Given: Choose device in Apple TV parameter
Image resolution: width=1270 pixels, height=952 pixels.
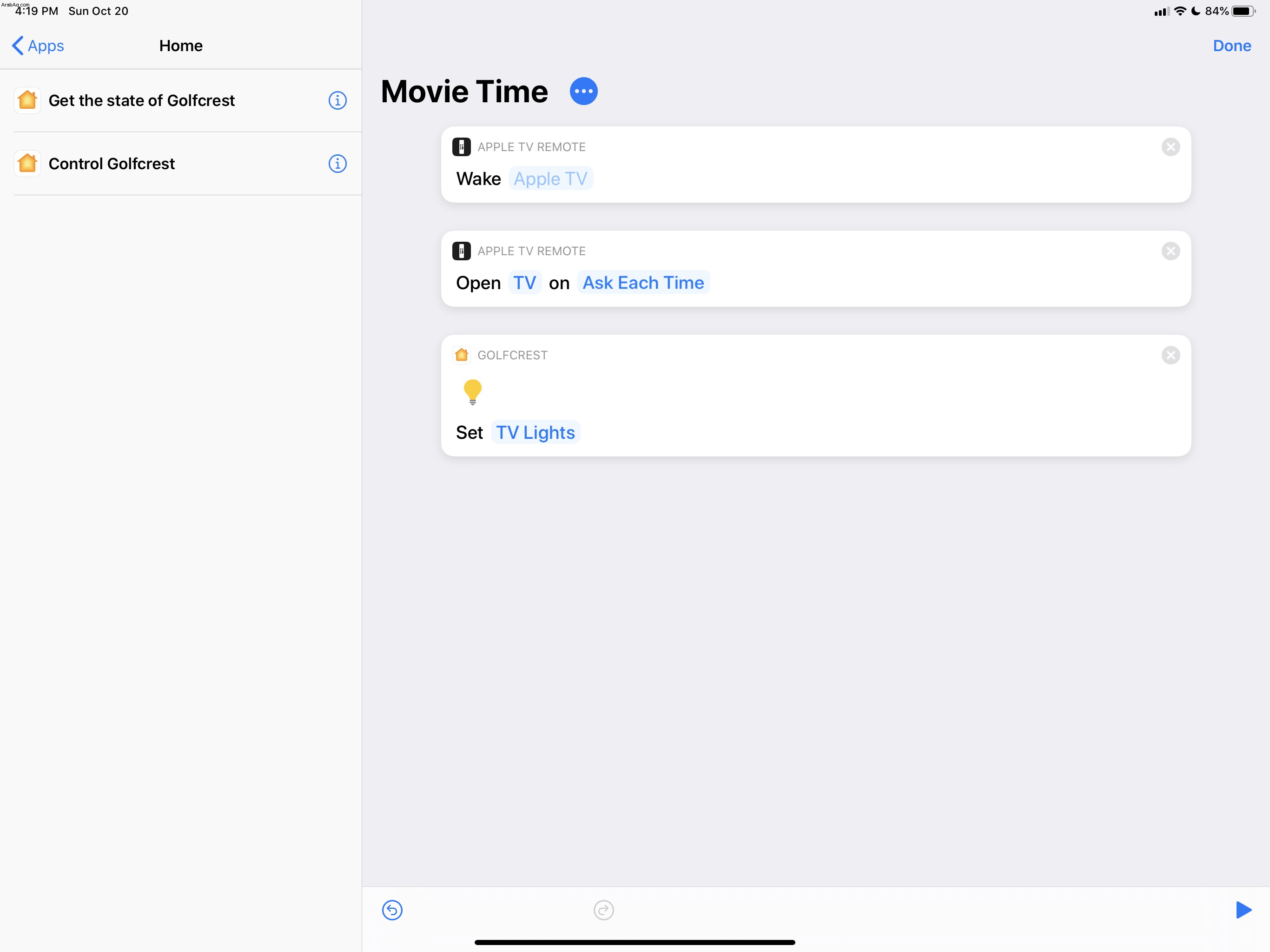Looking at the screenshot, I should 550,178.
